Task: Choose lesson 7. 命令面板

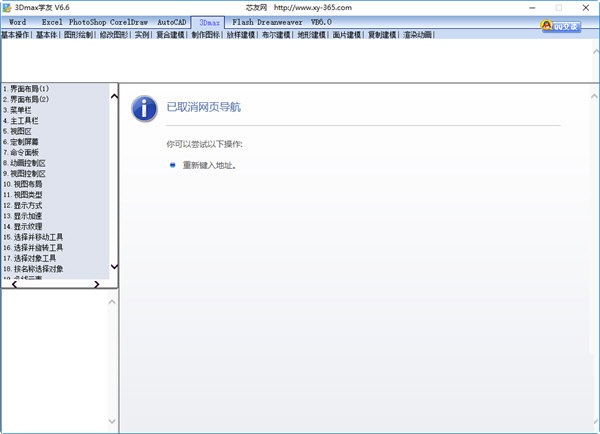Action: click(x=21, y=152)
